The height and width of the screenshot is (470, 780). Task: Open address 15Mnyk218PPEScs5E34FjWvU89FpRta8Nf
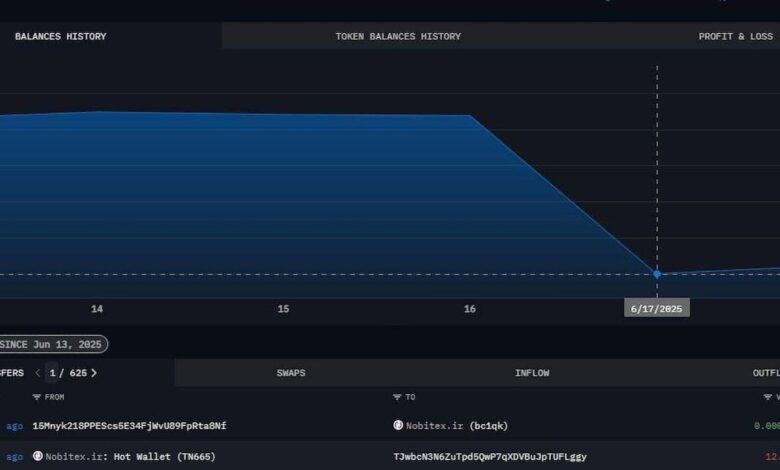point(129,426)
